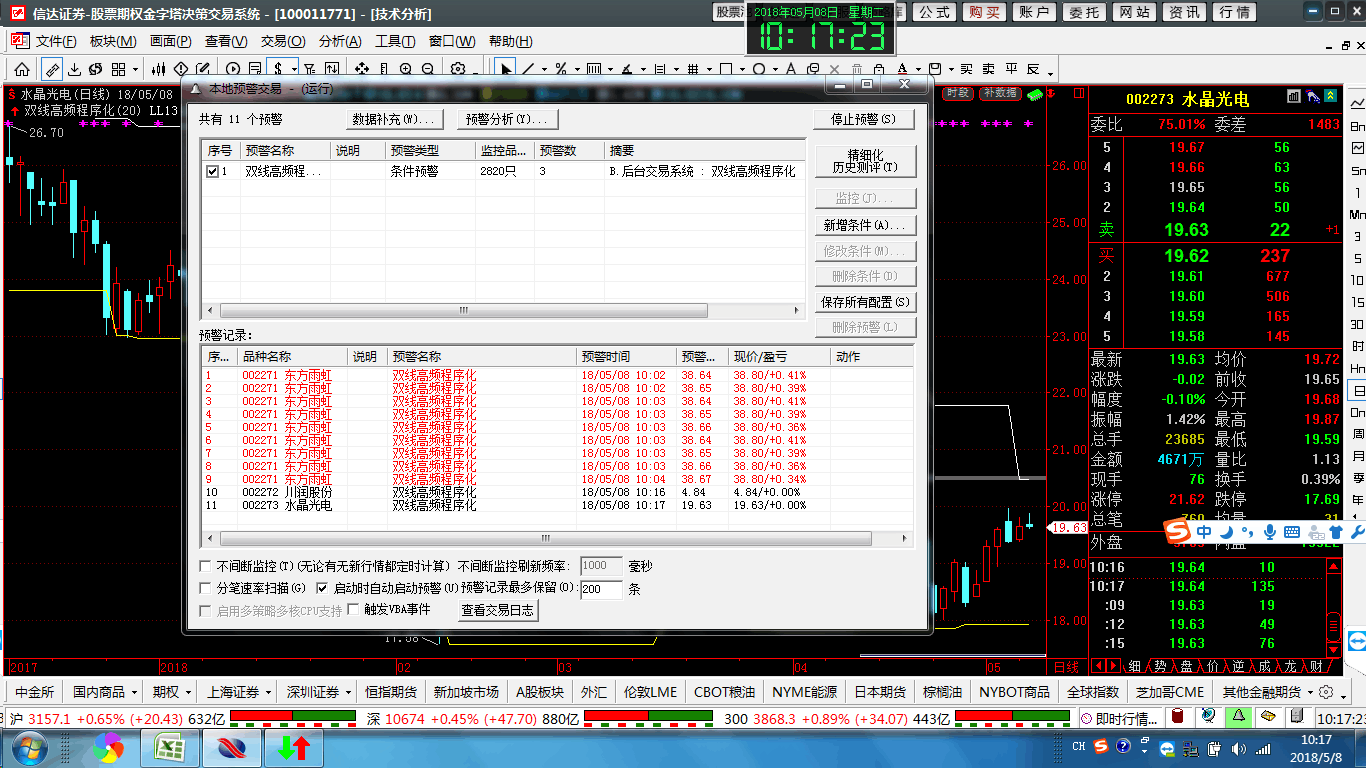Open the gear icon beside 其他金融期货
1366x768 pixels.
click(x=1326, y=692)
